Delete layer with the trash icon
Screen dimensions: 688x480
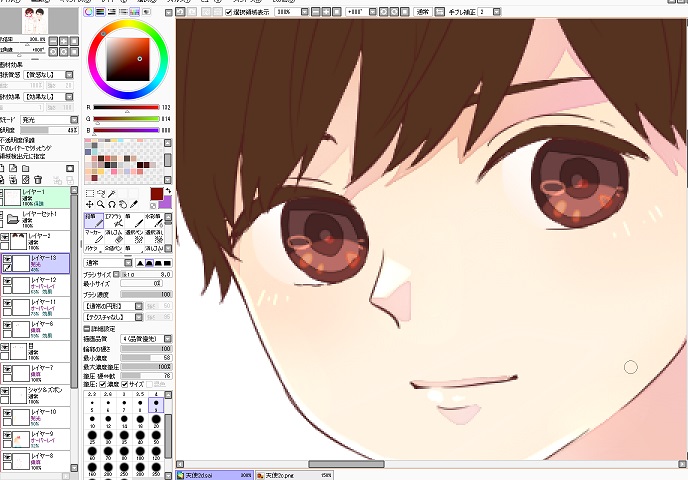click(38, 179)
